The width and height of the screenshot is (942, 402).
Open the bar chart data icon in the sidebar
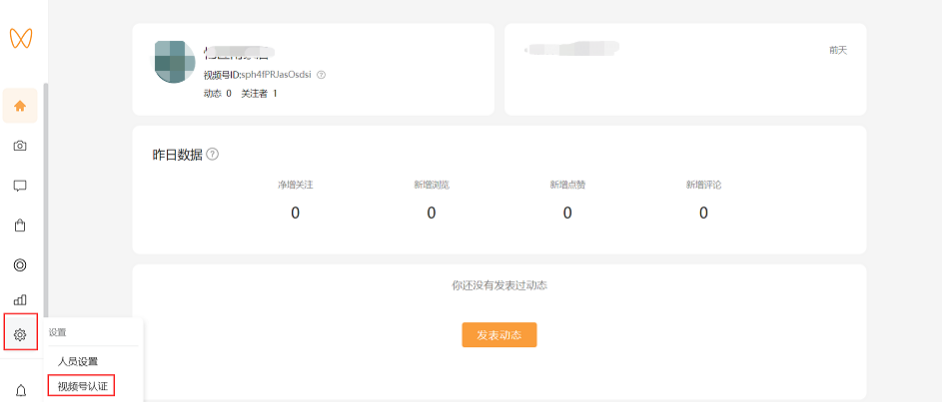(x=20, y=299)
